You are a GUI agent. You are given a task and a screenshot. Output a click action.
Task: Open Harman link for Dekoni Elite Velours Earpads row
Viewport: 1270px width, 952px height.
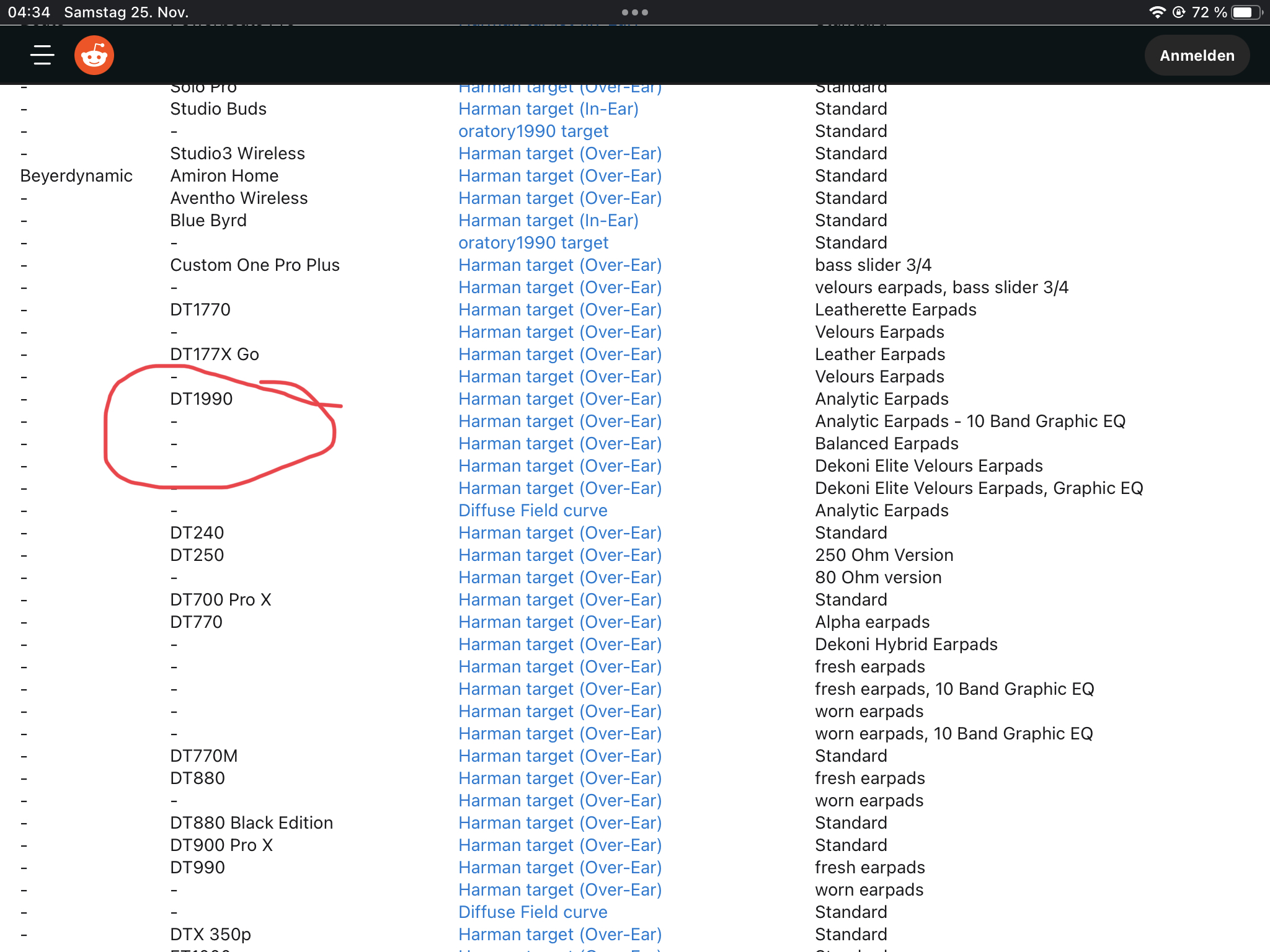(560, 466)
